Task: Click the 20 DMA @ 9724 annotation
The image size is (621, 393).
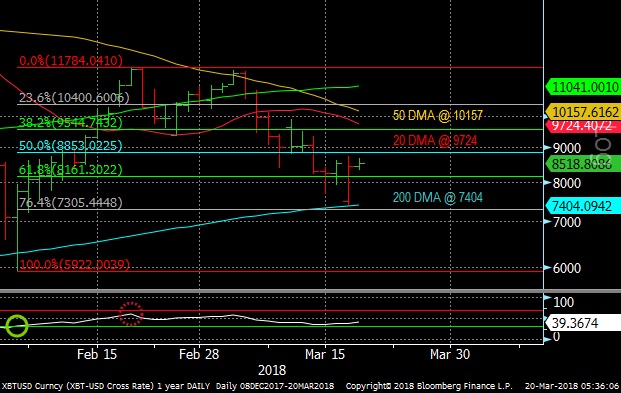Action: (435, 140)
